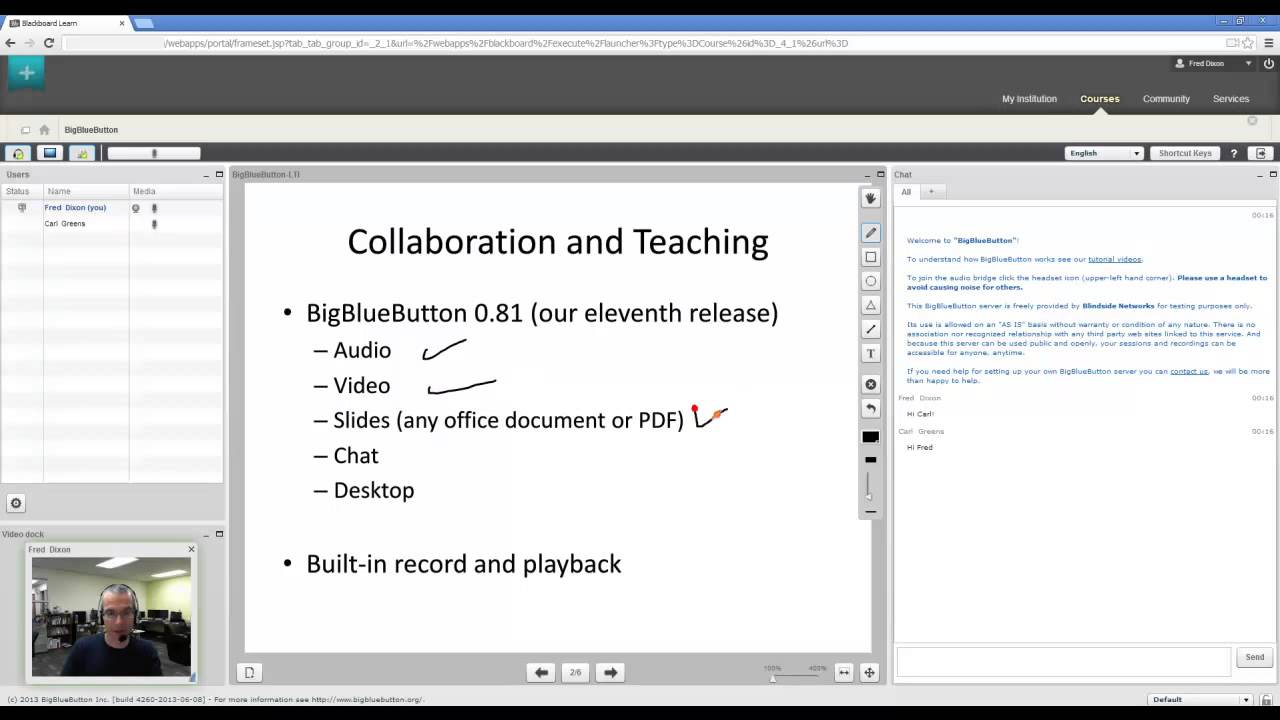1280x720 pixels.
Task: Minimize the Users panel
Action: click(x=207, y=174)
